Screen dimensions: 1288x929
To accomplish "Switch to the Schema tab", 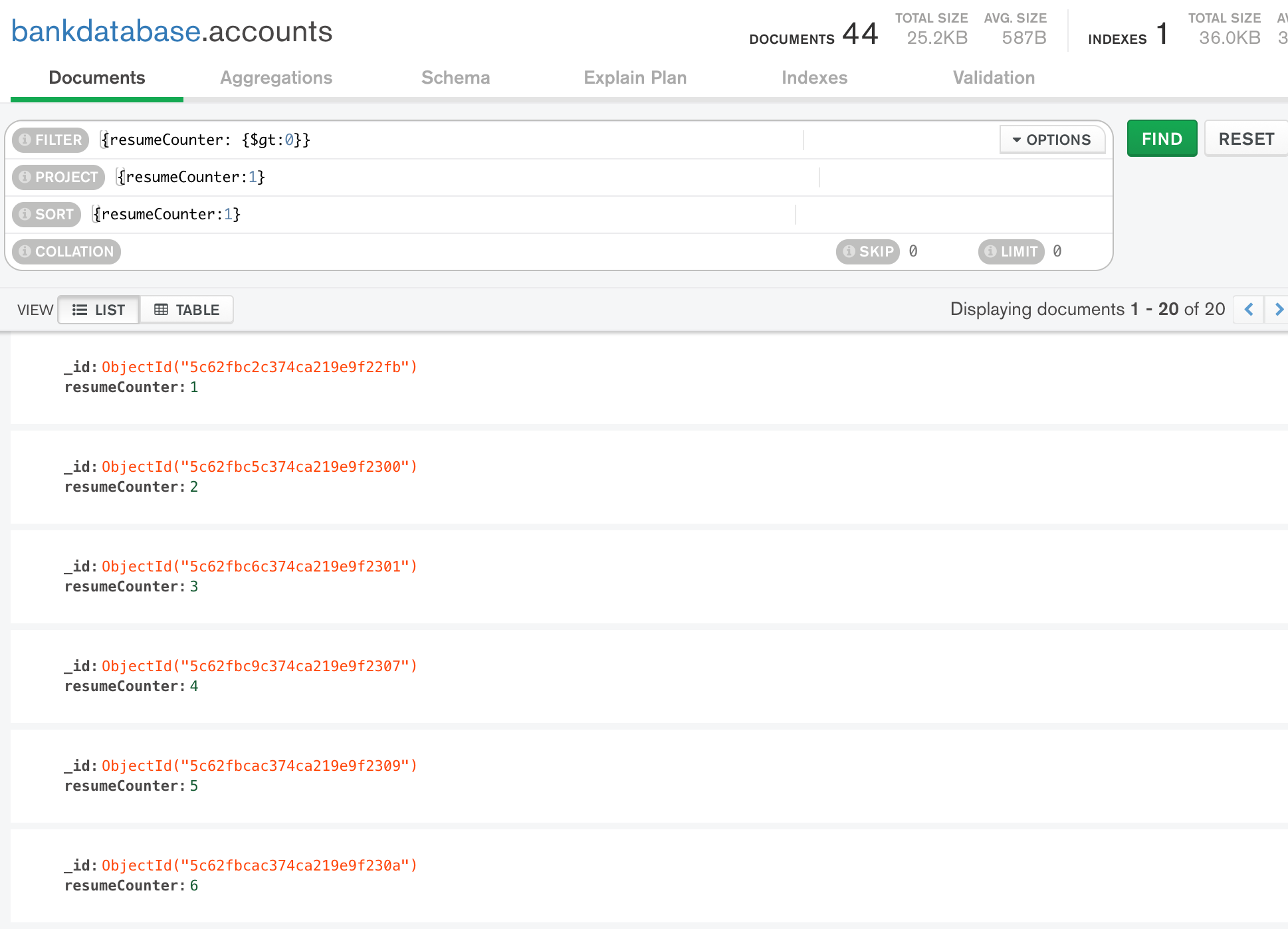I will [x=455, y=78].
